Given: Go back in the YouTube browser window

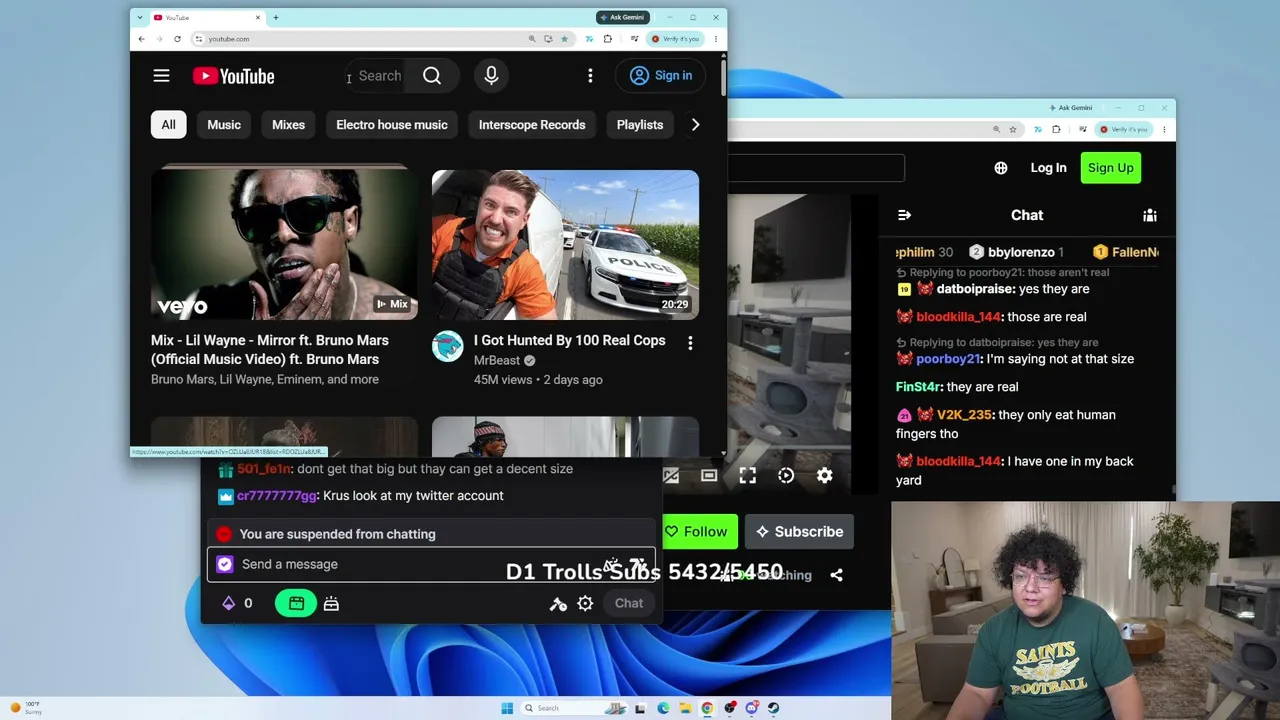Looking at the screenshot, I should pos(141,39).
